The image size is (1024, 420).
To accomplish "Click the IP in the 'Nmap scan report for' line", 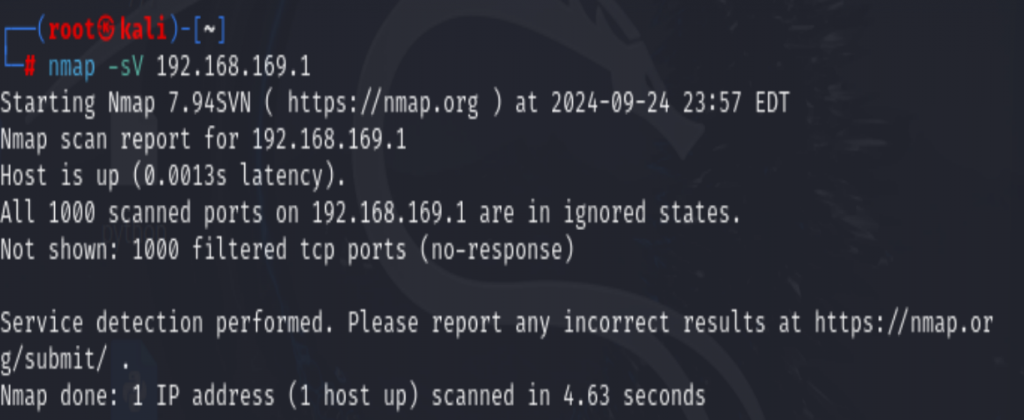I will point(329,140).
